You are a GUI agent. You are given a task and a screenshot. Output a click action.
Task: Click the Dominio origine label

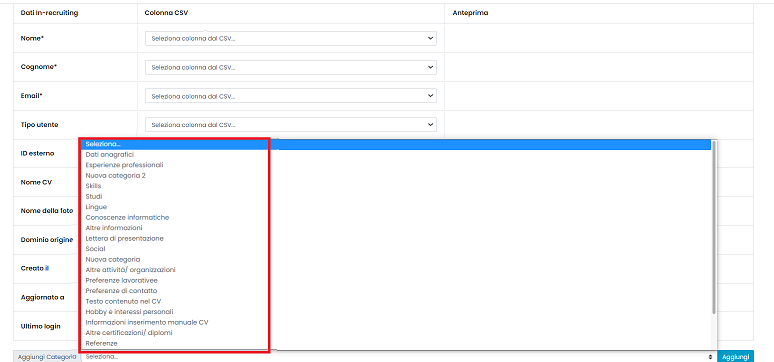pos(47,240)
